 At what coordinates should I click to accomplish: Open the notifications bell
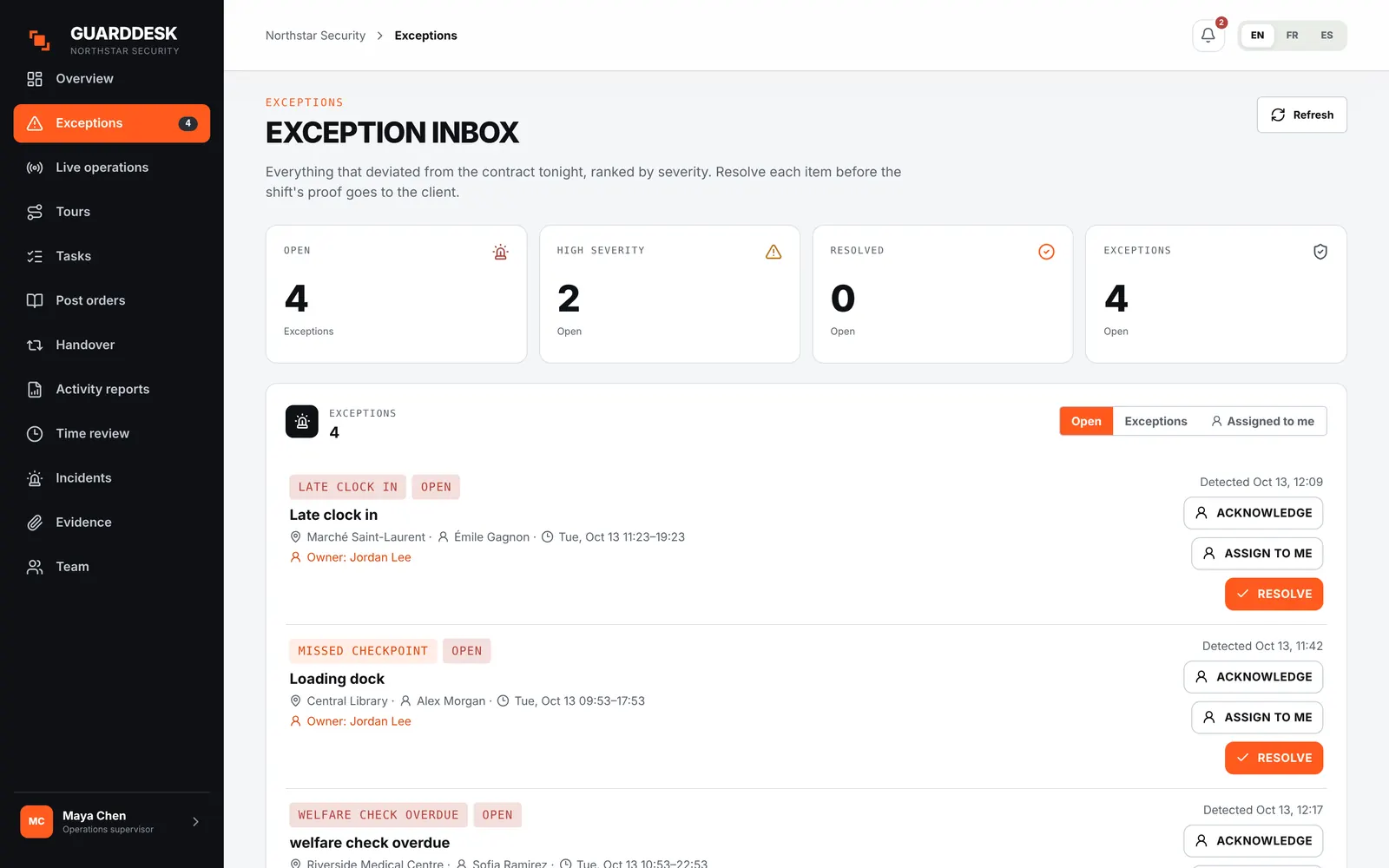coord(1208,36)
